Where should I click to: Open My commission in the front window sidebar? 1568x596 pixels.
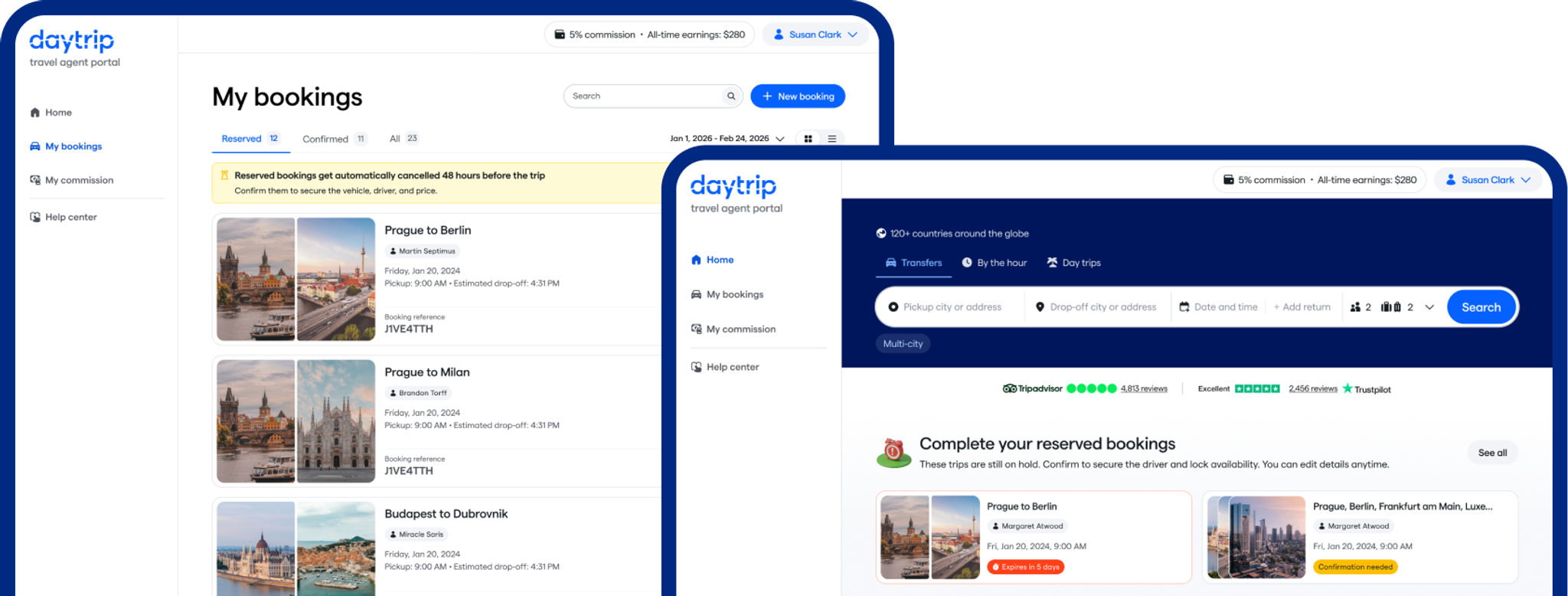(733, 329)
